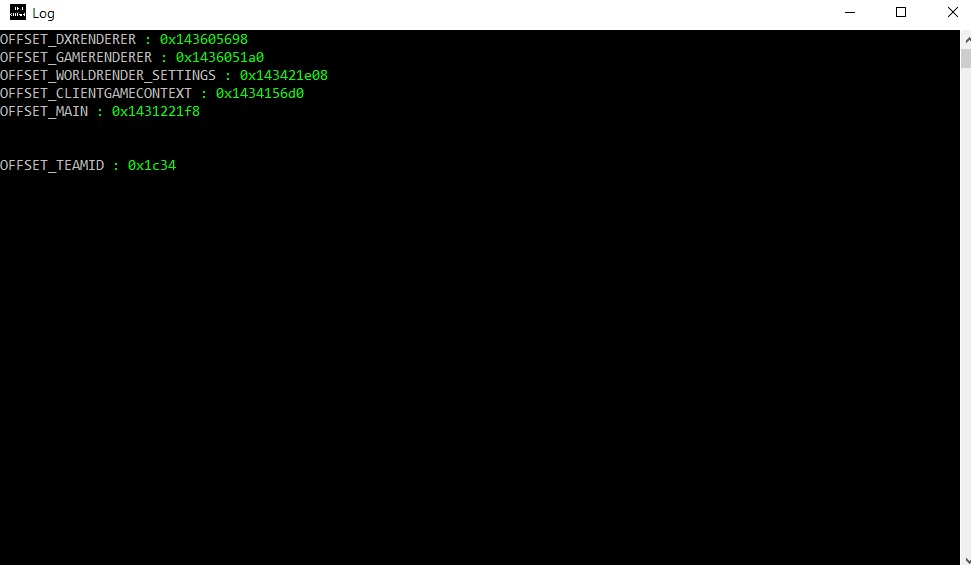This screenshot has height=565, width=971.
Task: Click the value 0x143605698
Action: point(204,39)
